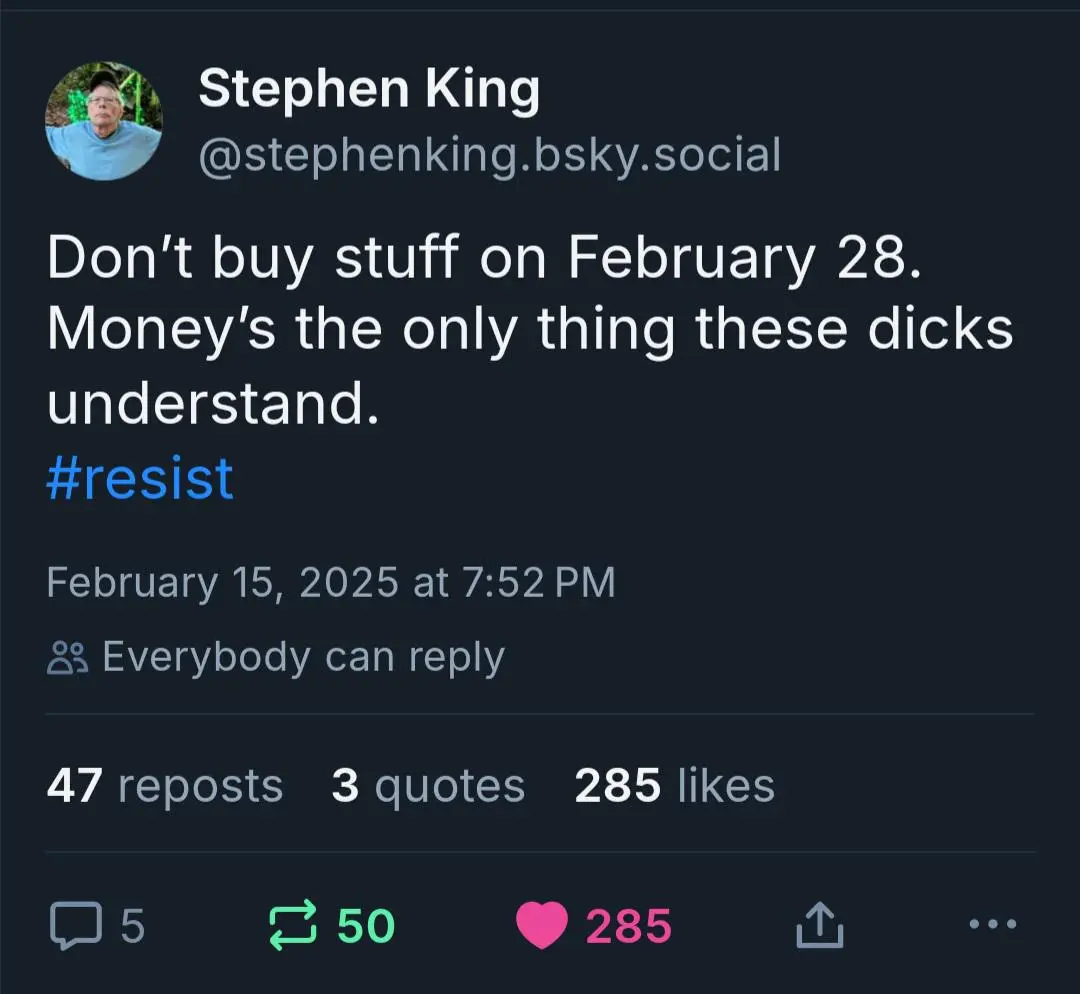Open the share upload icon

[820, 925]
